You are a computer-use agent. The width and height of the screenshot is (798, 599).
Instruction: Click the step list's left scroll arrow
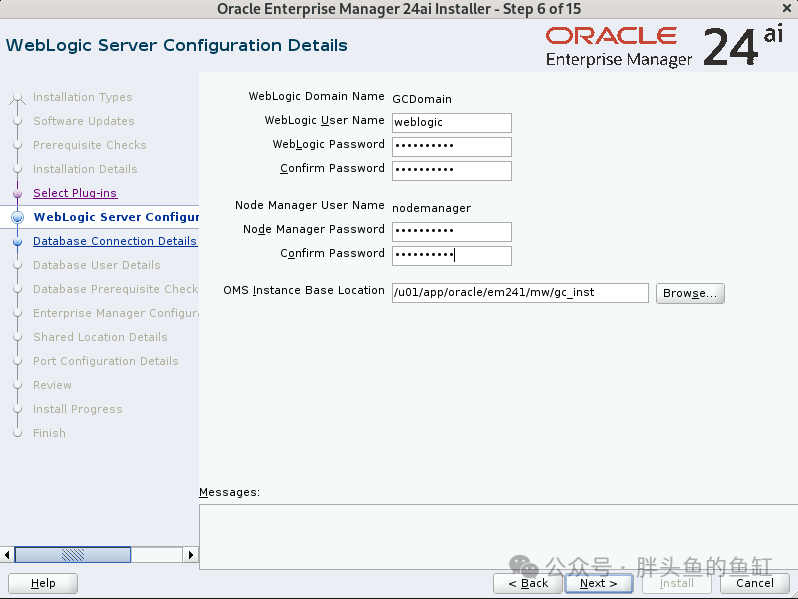[x=7, y=554]
